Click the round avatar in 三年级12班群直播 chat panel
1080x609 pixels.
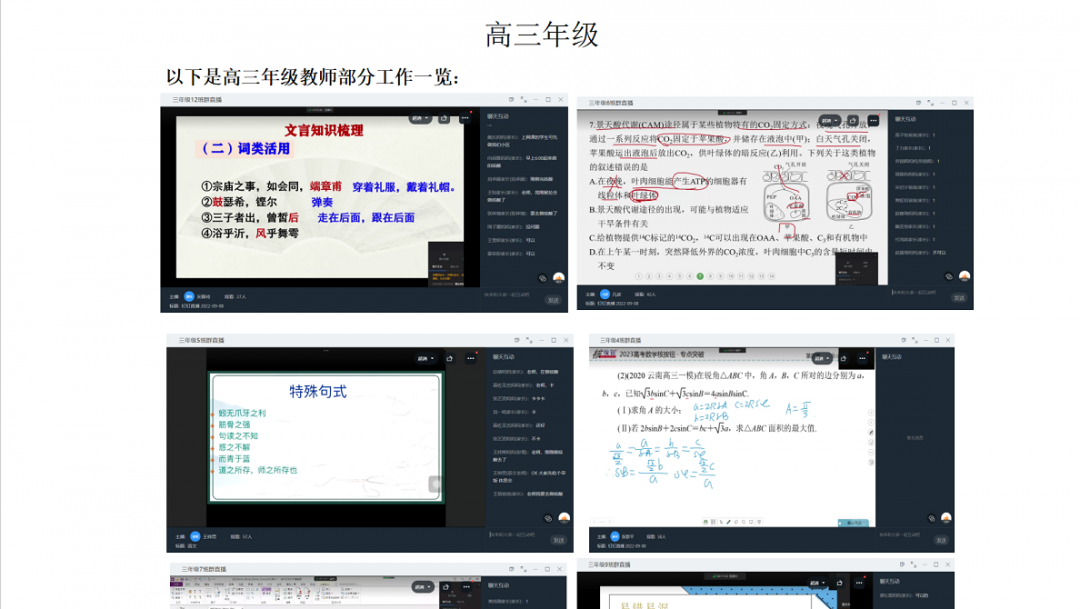coord(559,278)
